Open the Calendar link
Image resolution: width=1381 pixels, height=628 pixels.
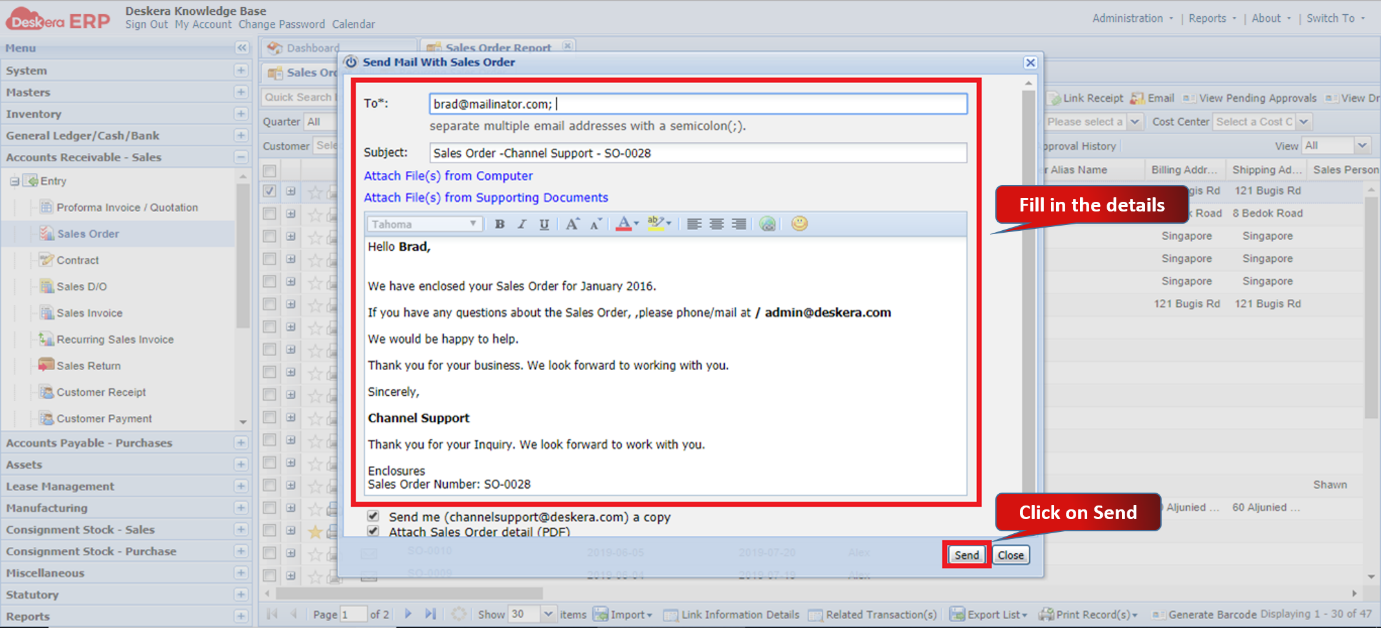354,24
